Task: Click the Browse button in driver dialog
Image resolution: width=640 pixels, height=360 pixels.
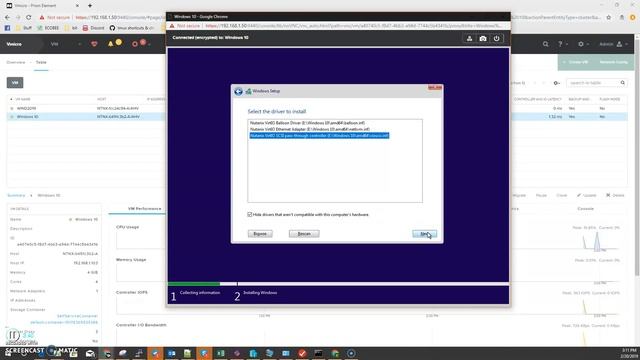Action: pos(260,234)
